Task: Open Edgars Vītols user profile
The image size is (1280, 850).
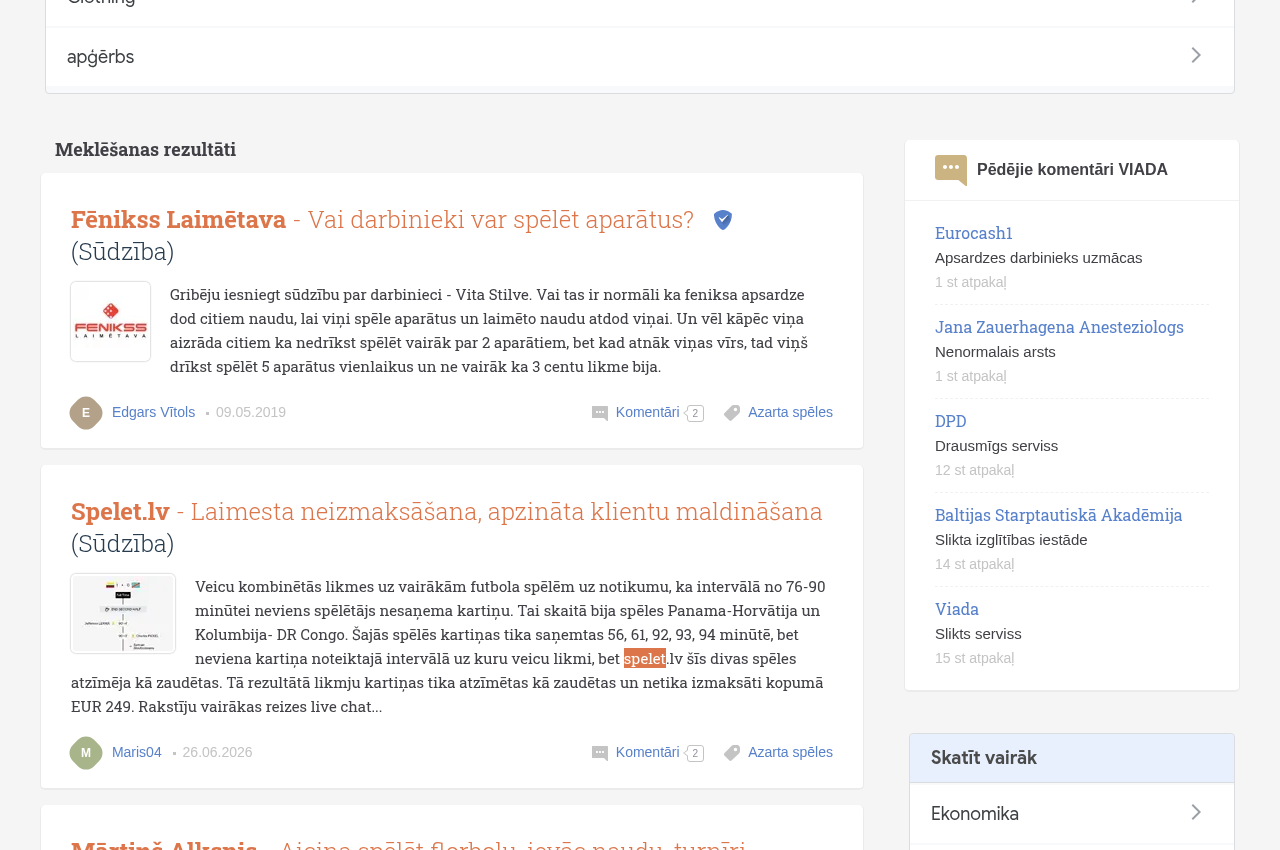Action: tap(153, 412)
